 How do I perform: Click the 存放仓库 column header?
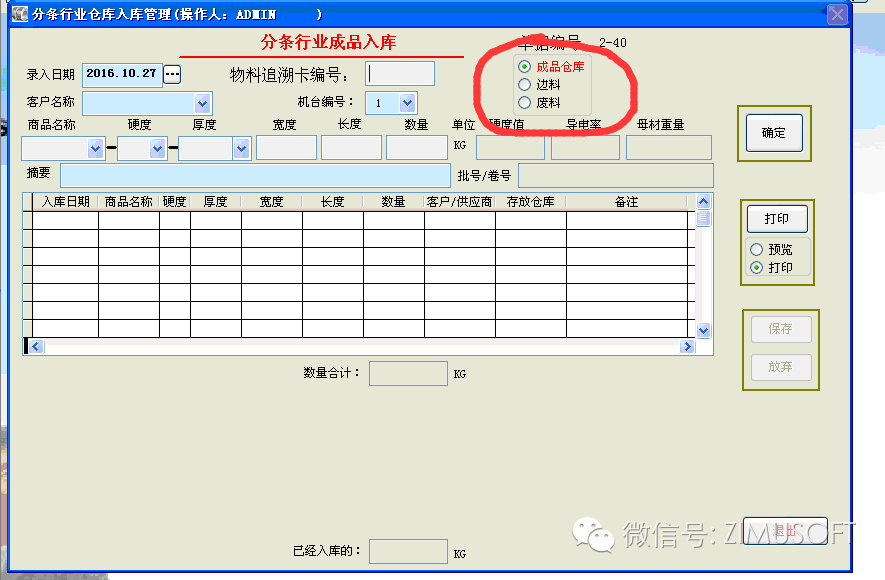point(530,202)
